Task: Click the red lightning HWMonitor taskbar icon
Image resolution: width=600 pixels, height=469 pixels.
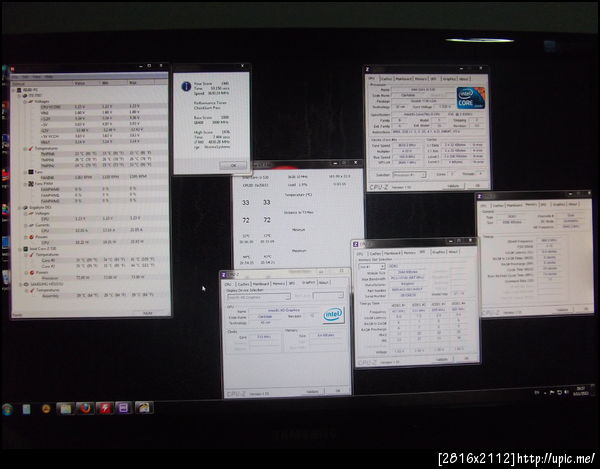Action: [x=104, y=408]
